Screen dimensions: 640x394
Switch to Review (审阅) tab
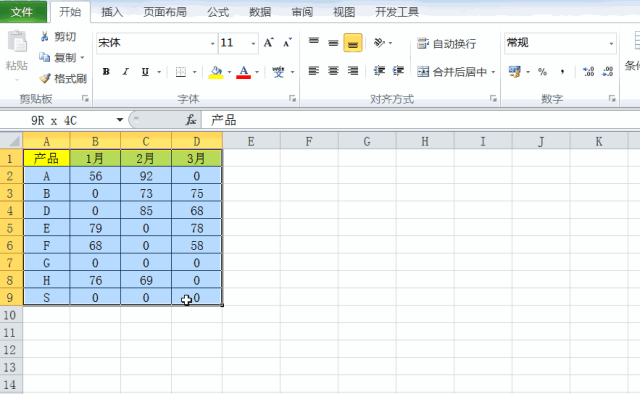(x=302, y=12)
